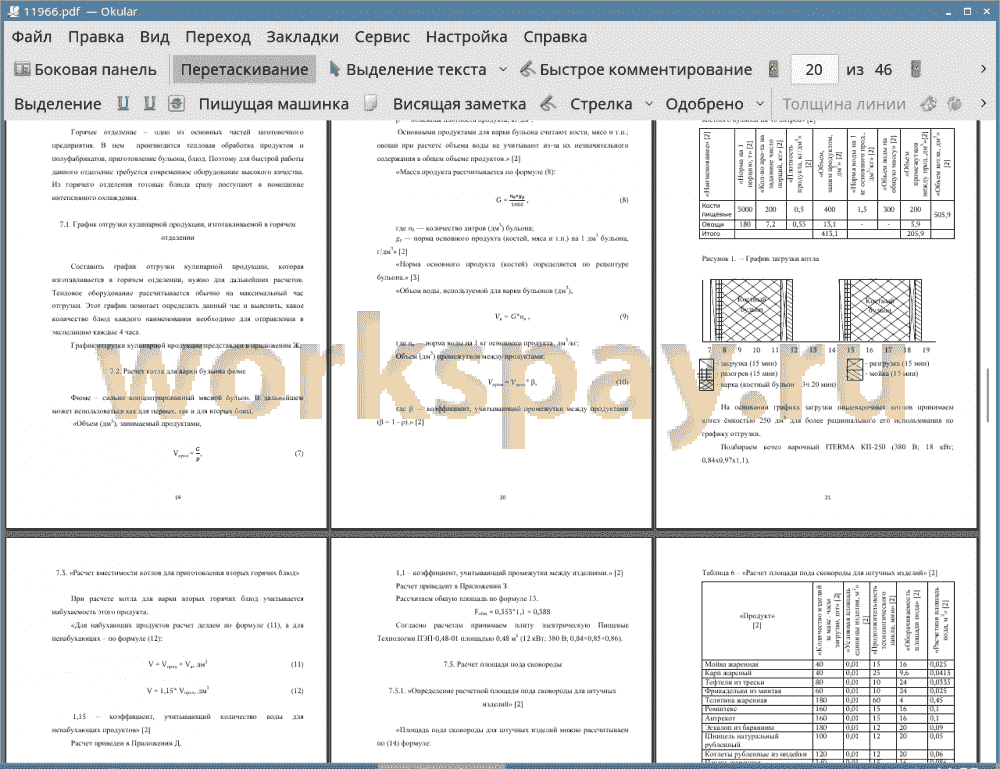Click the Okular app icon in title bar
Image resolution: width=1000 pixels, height=769 pixels.
tap(12, 11)
